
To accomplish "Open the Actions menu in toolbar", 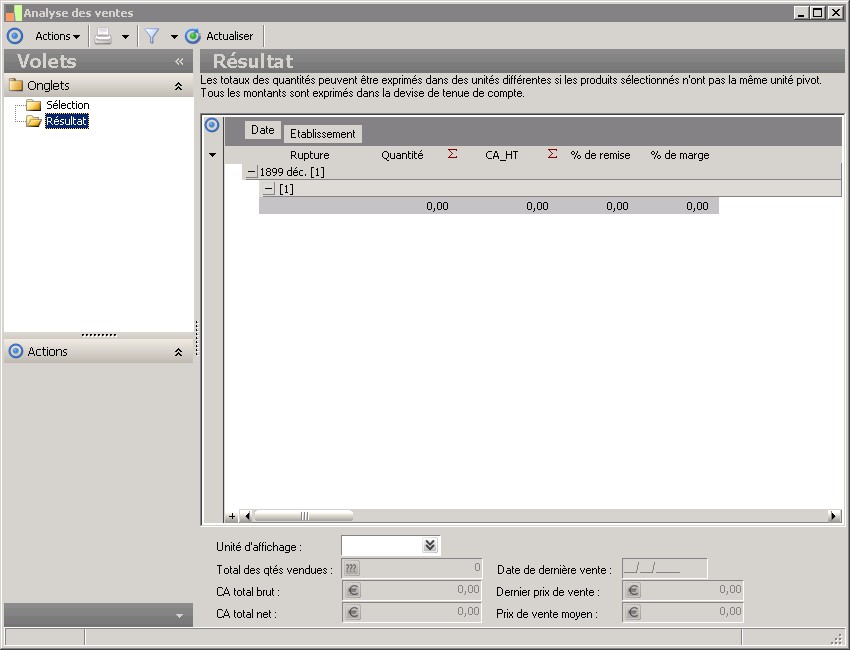I will point(57,36).
